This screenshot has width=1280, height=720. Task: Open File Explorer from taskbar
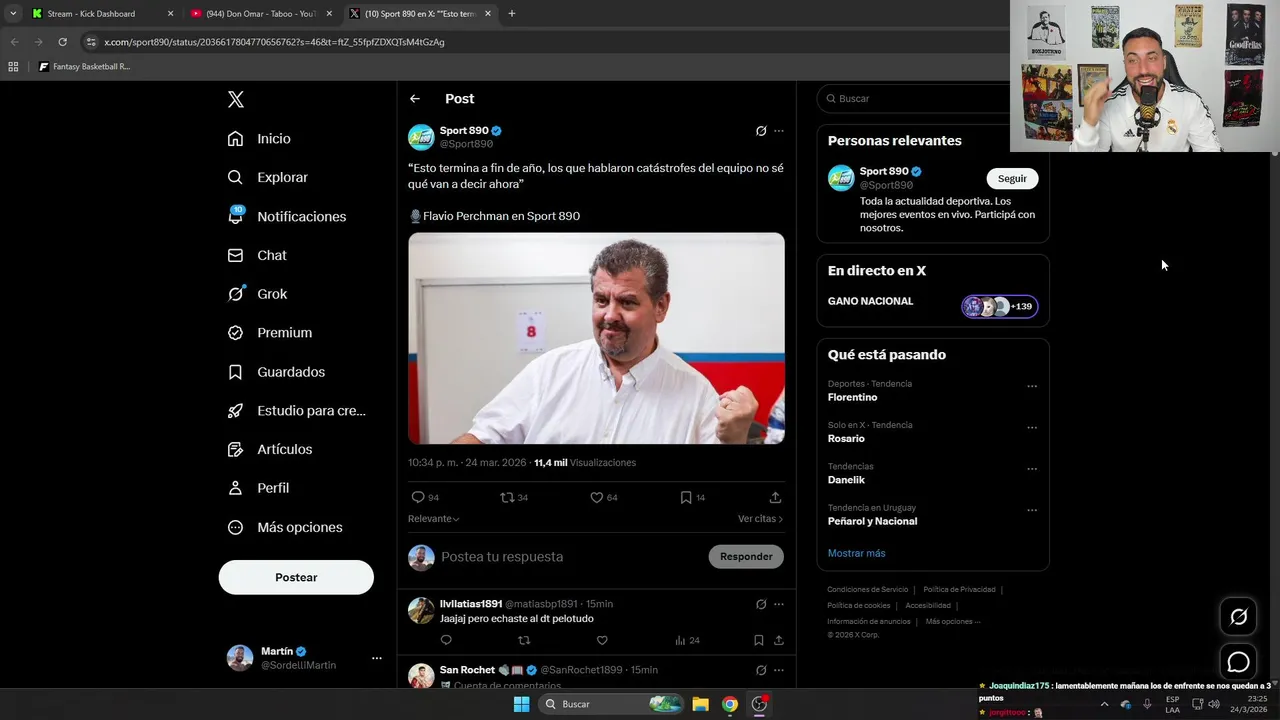tap(701, 704)
